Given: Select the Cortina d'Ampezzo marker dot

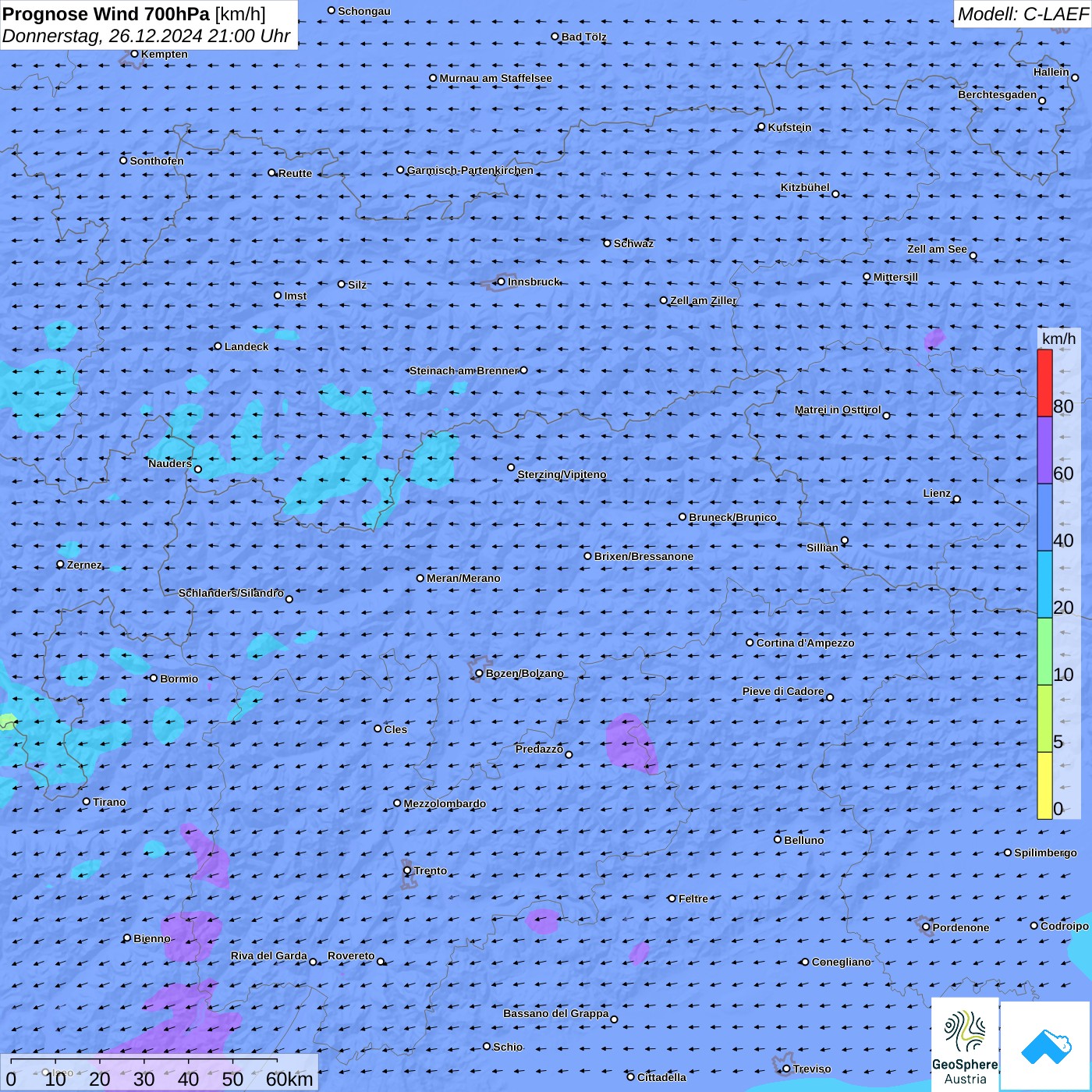Looking at the screenshot, I should pyautogui.click(x=750, y=643).
